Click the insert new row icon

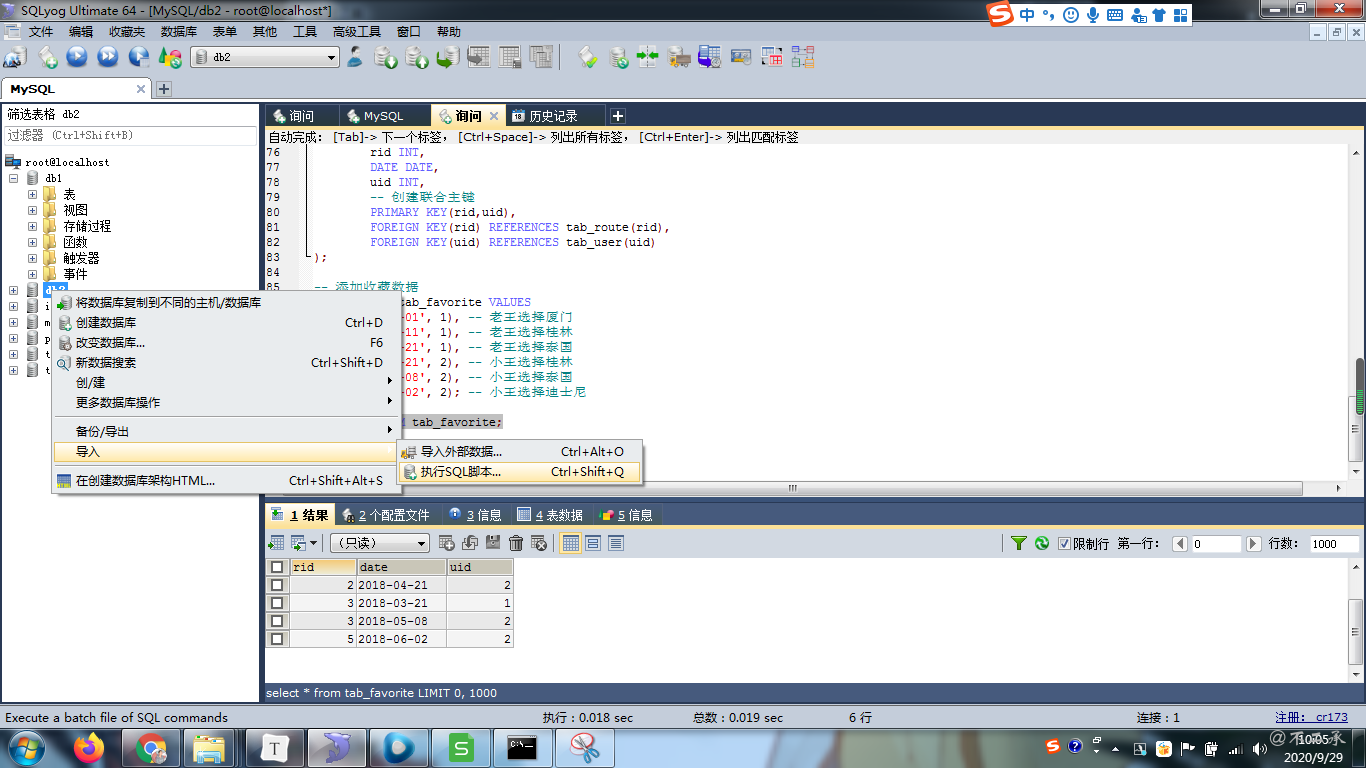pos(447,543)
